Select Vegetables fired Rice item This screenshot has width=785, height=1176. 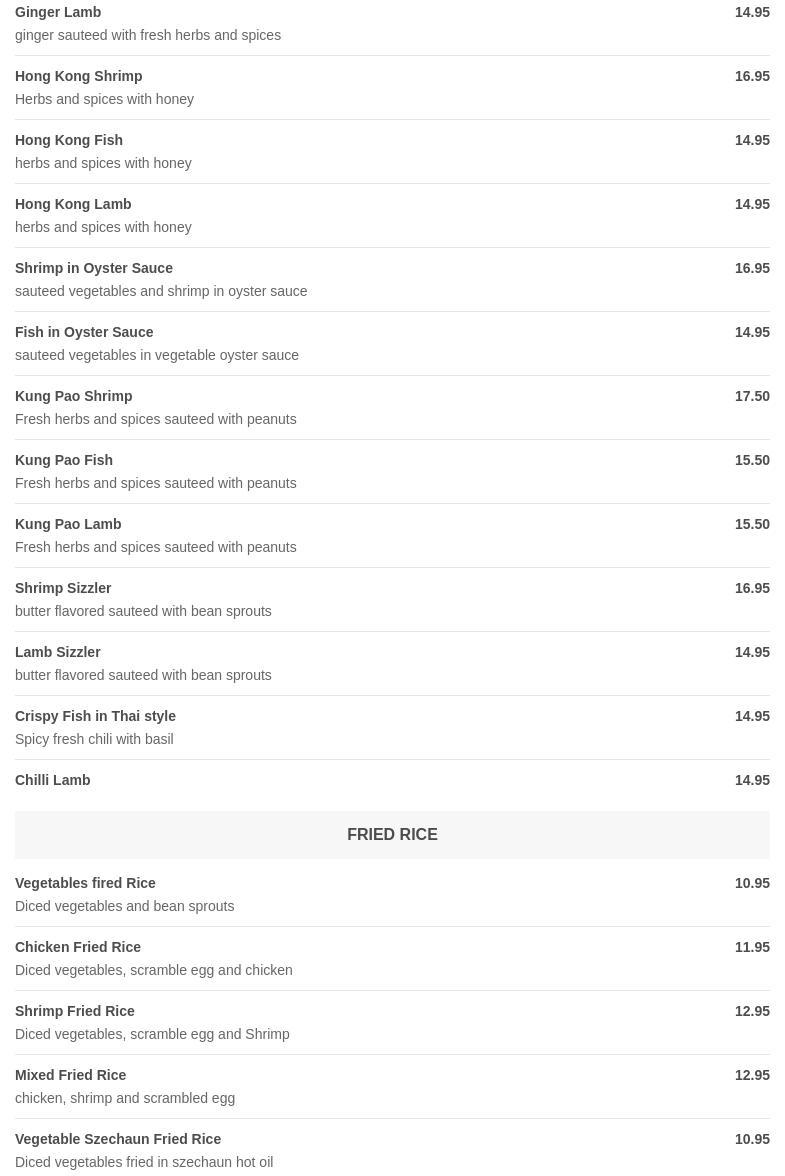click(x=85, y=883)
